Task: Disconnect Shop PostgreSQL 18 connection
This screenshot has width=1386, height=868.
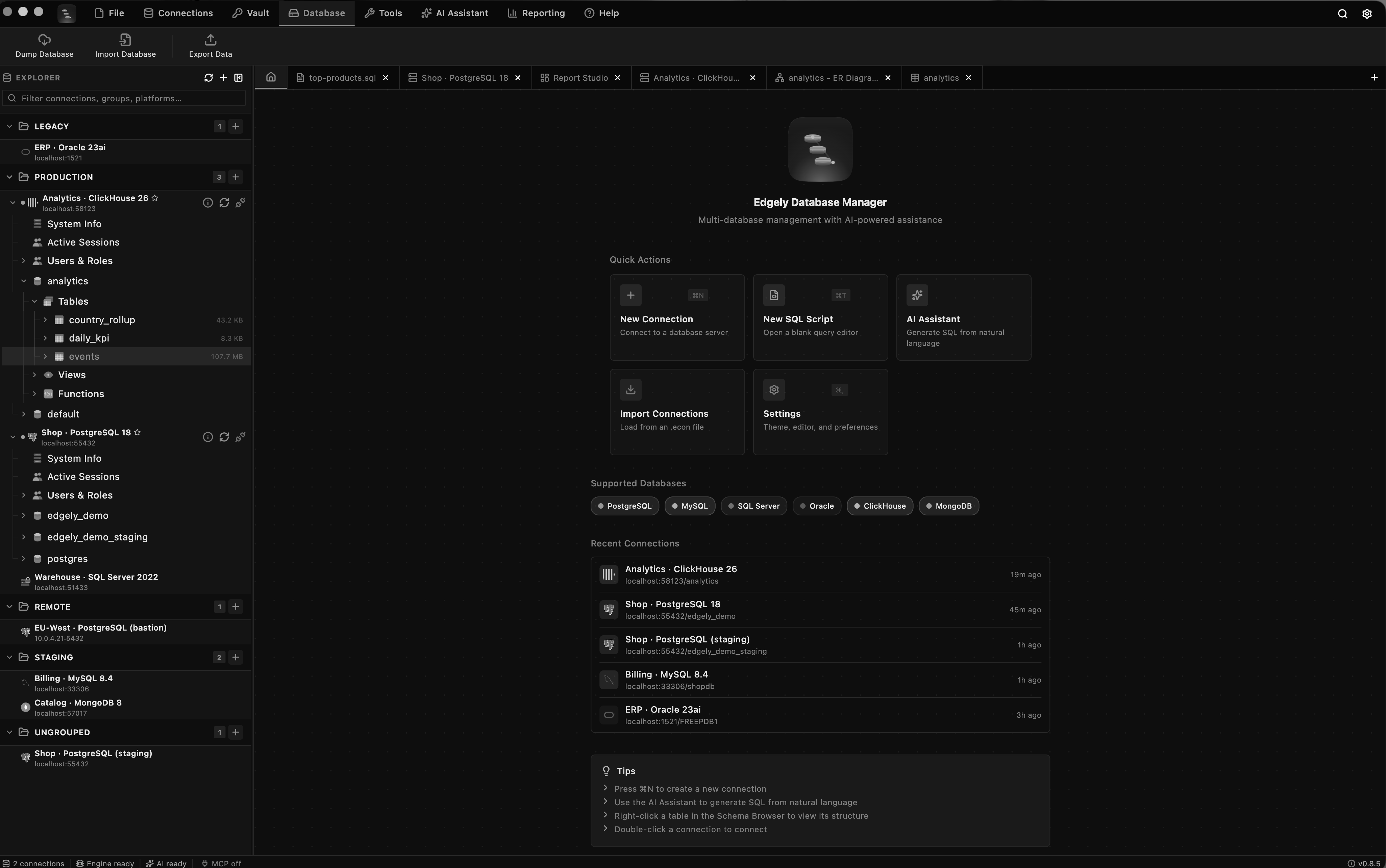Action: (241, 437)
